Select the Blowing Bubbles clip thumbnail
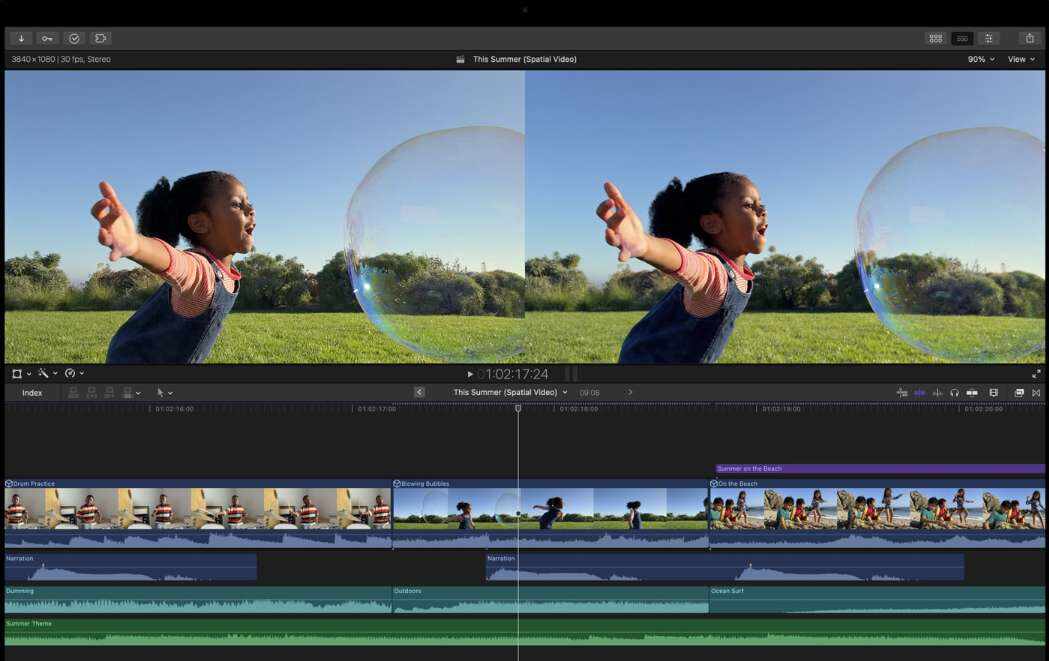Screen dimensions: 1049x661 550,508
